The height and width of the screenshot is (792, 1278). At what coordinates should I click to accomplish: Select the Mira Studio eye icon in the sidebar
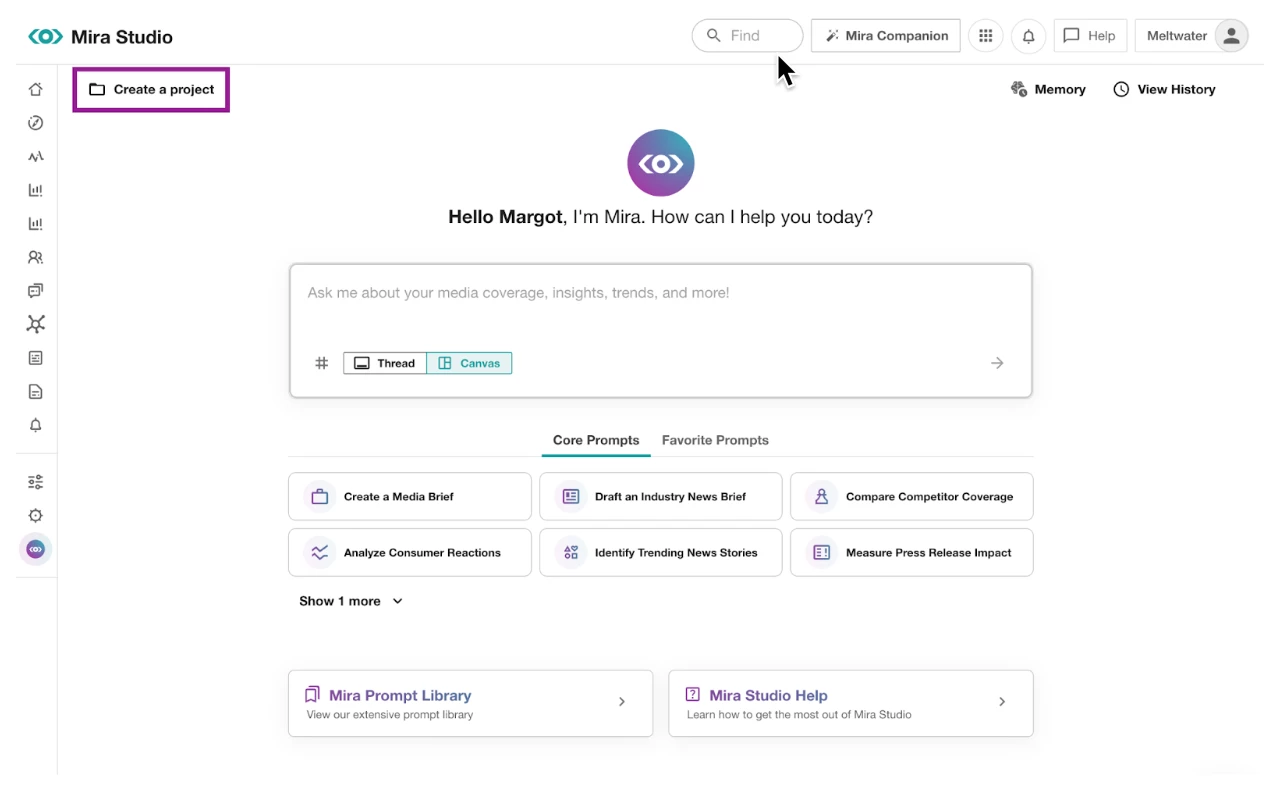tap(36, 549)
